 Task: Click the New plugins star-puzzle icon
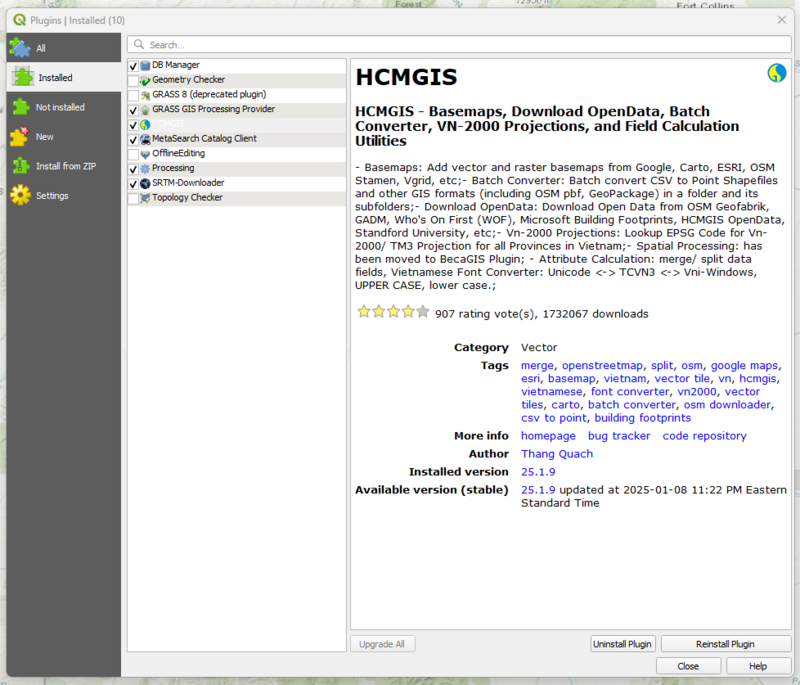22,136
